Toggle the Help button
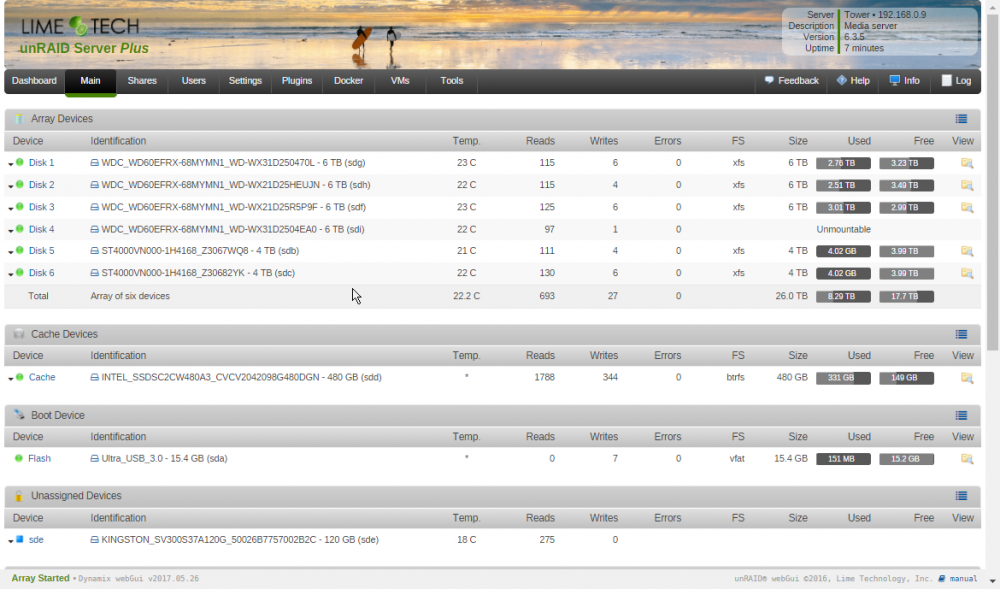This screenshot has width=1000, height=589. click(853, 81)
